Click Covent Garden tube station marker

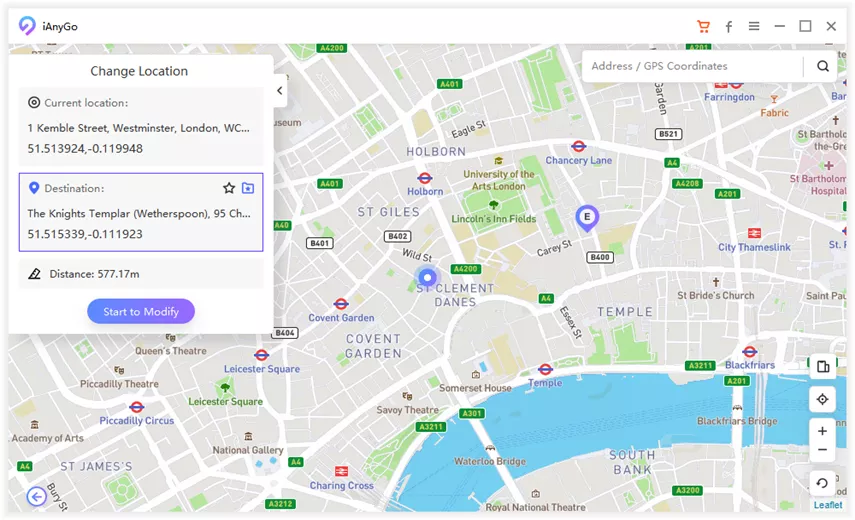341,304
